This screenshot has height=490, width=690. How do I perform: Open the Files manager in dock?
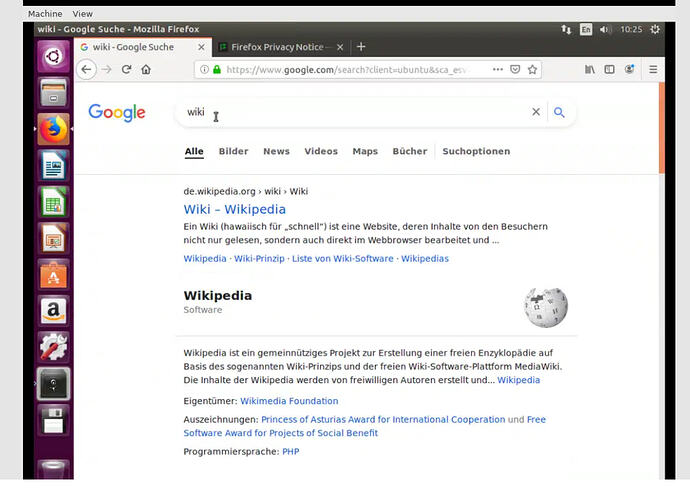[x=53, y=93]
